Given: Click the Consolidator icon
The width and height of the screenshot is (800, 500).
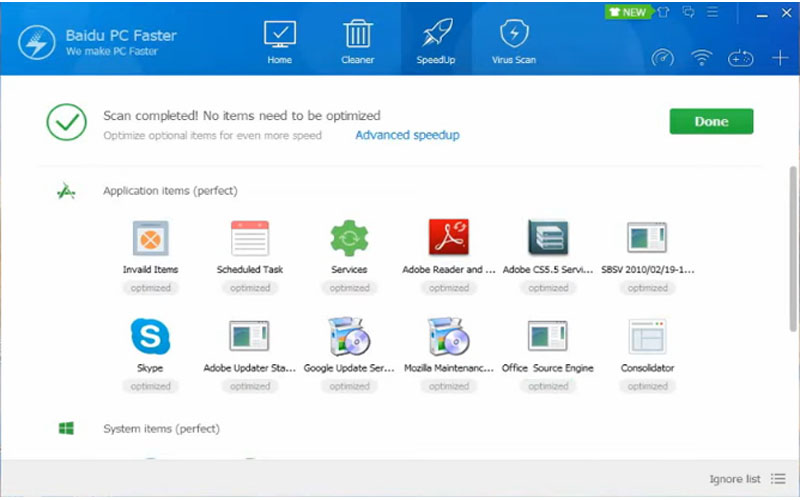Looking at the screenshot, I should (647, 336).
